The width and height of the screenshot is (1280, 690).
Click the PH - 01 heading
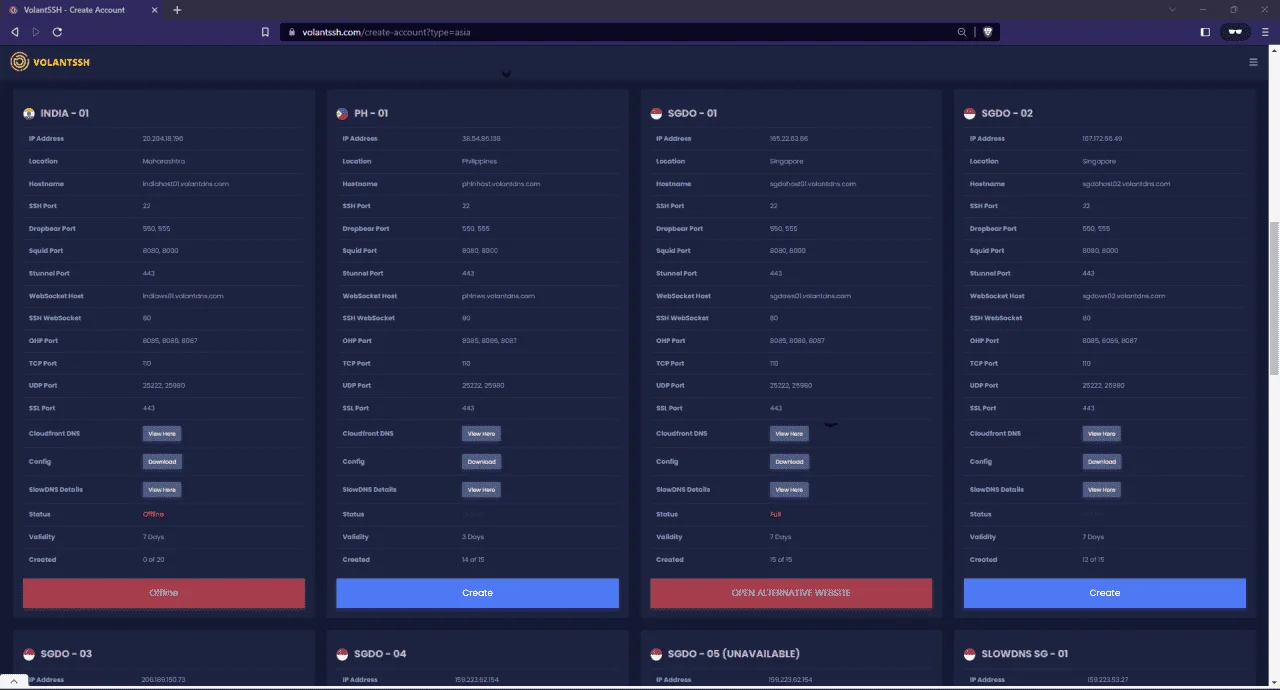(x=371, y=113)
